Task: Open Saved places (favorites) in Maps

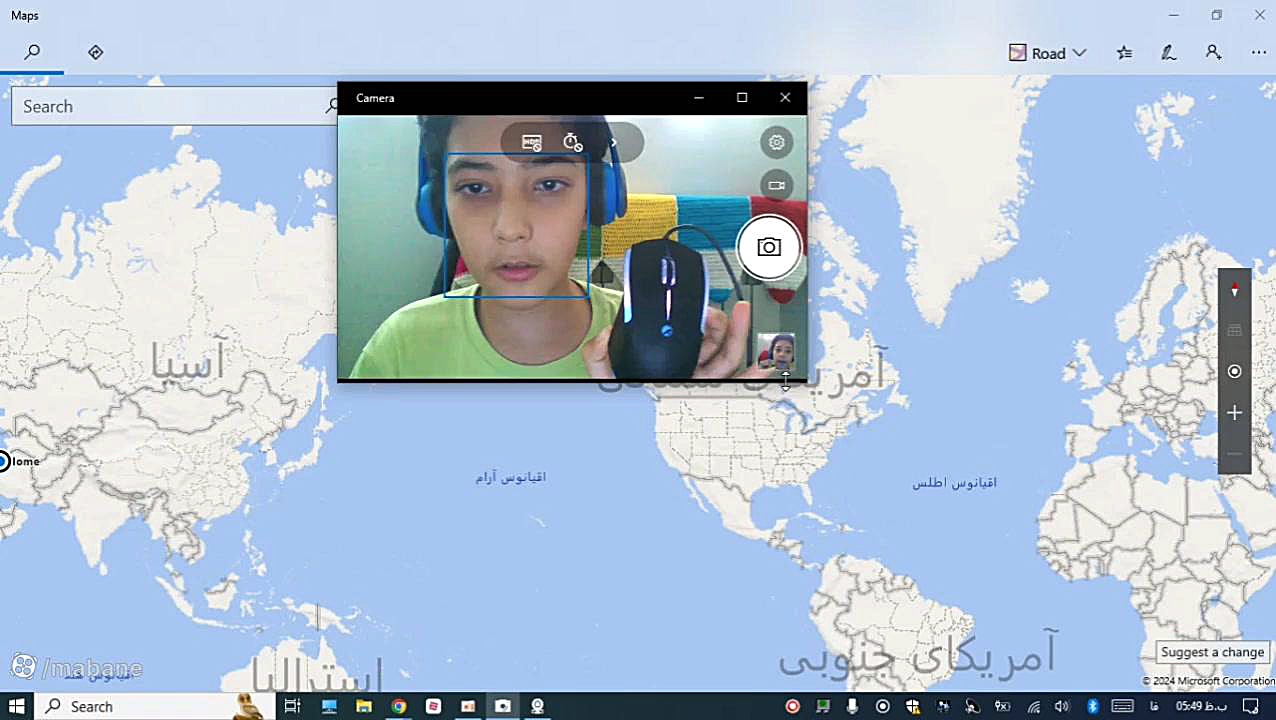Action: click(1125, 53)
